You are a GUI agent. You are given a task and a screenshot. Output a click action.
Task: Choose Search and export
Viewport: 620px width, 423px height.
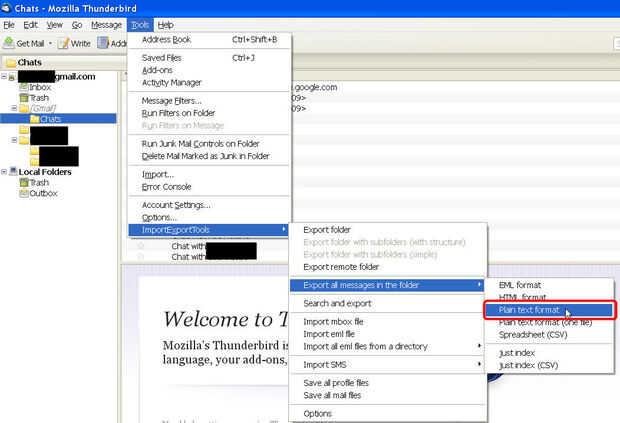tap(388, 303)
